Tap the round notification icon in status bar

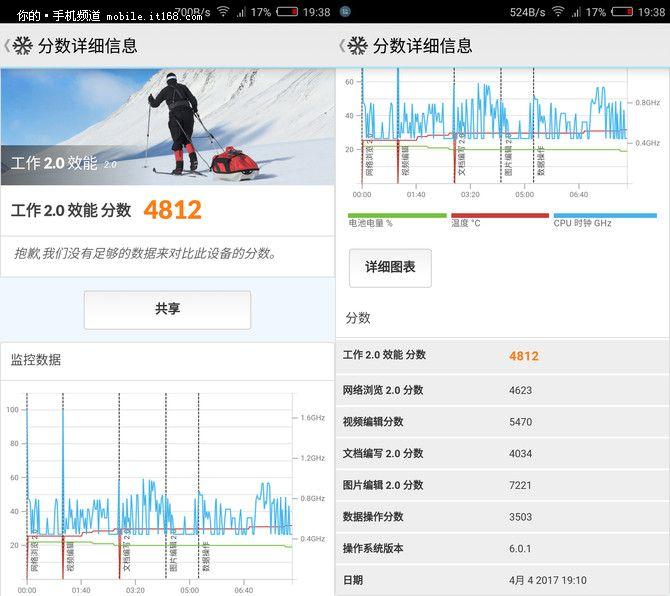click(345, 12)
